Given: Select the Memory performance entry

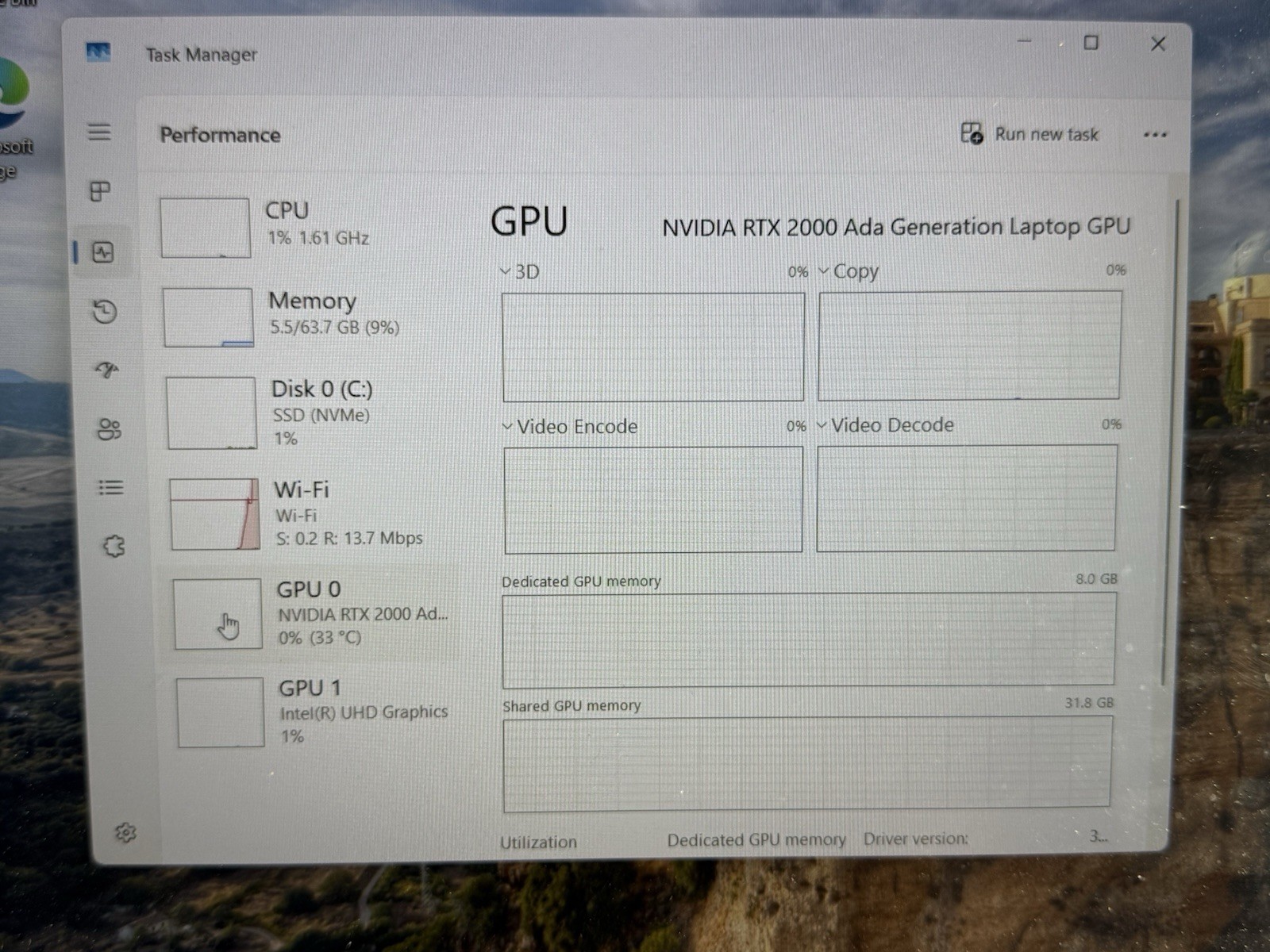Looking at the screenshot, I should pyautogui.click(x=308, y=317).
